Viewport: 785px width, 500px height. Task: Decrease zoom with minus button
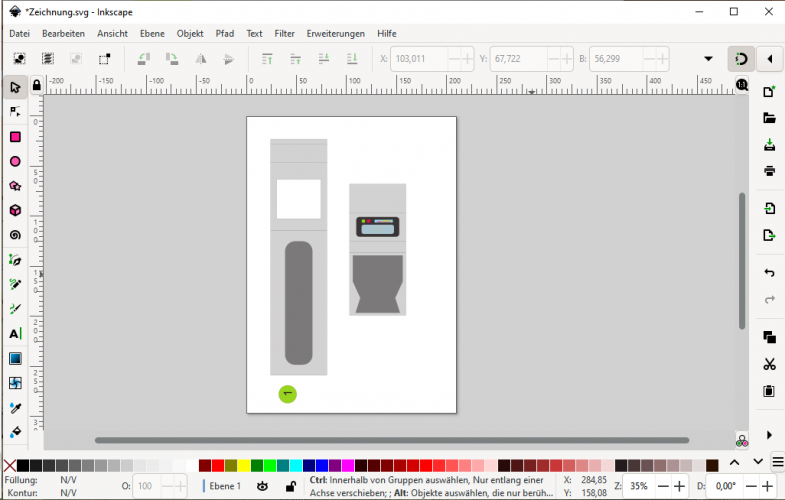pyautogui.click(x=663, y=486)
